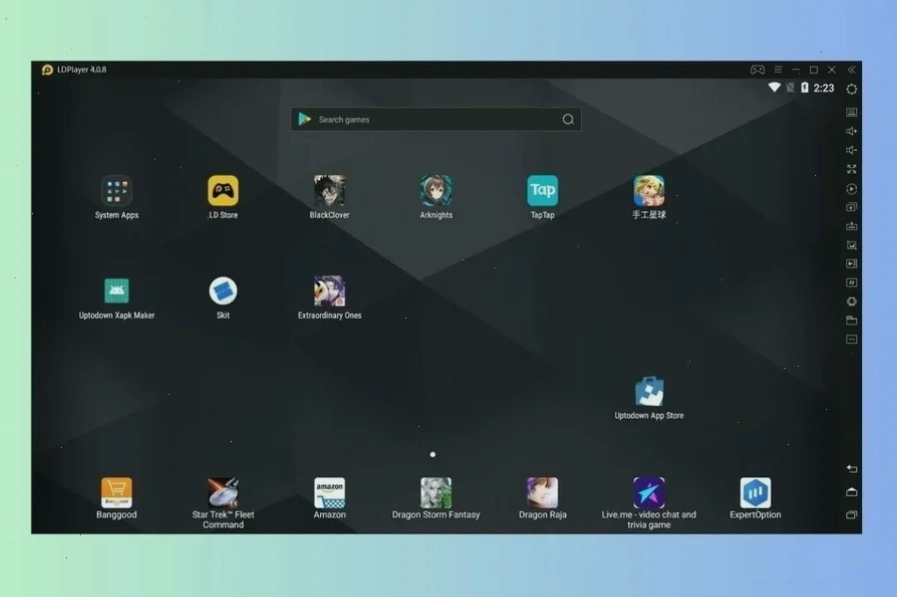Click the Wi-Fi status icon
897x599 pixels.
pos(774,88)
